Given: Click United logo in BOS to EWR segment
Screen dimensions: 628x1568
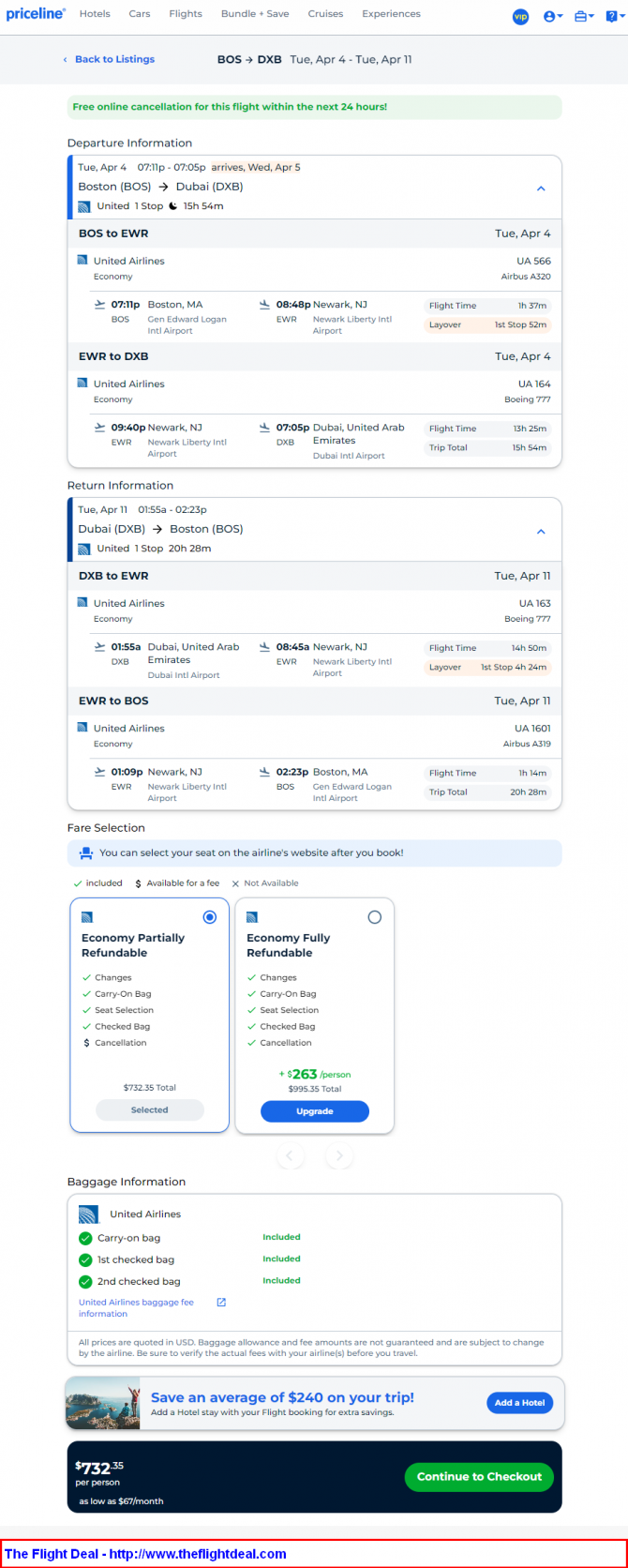Looking at the screenshot, I should tap(82, 261).
